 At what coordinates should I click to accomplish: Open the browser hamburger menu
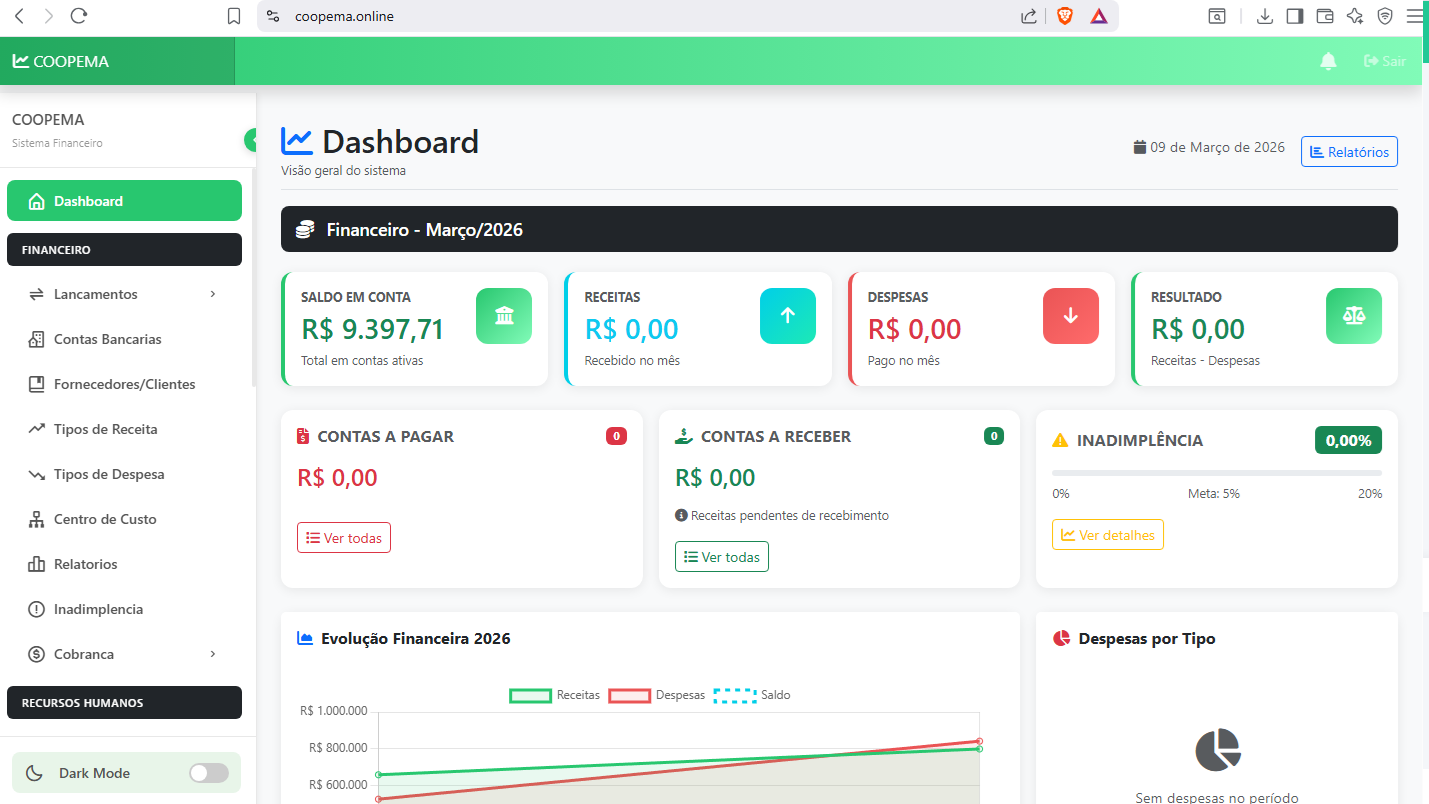pyautogui.click(x=1415, y=16)
